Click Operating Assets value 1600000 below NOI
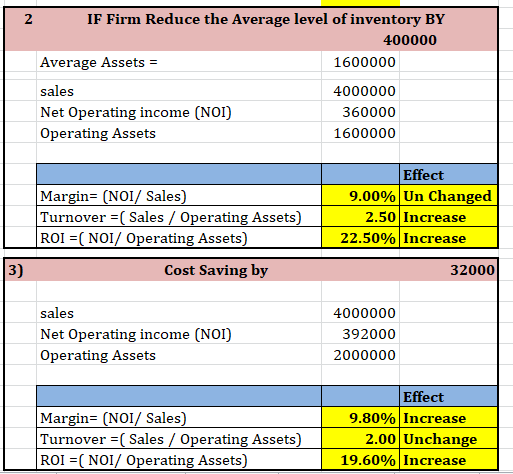The image size is (513, 474). pos(364,133)
